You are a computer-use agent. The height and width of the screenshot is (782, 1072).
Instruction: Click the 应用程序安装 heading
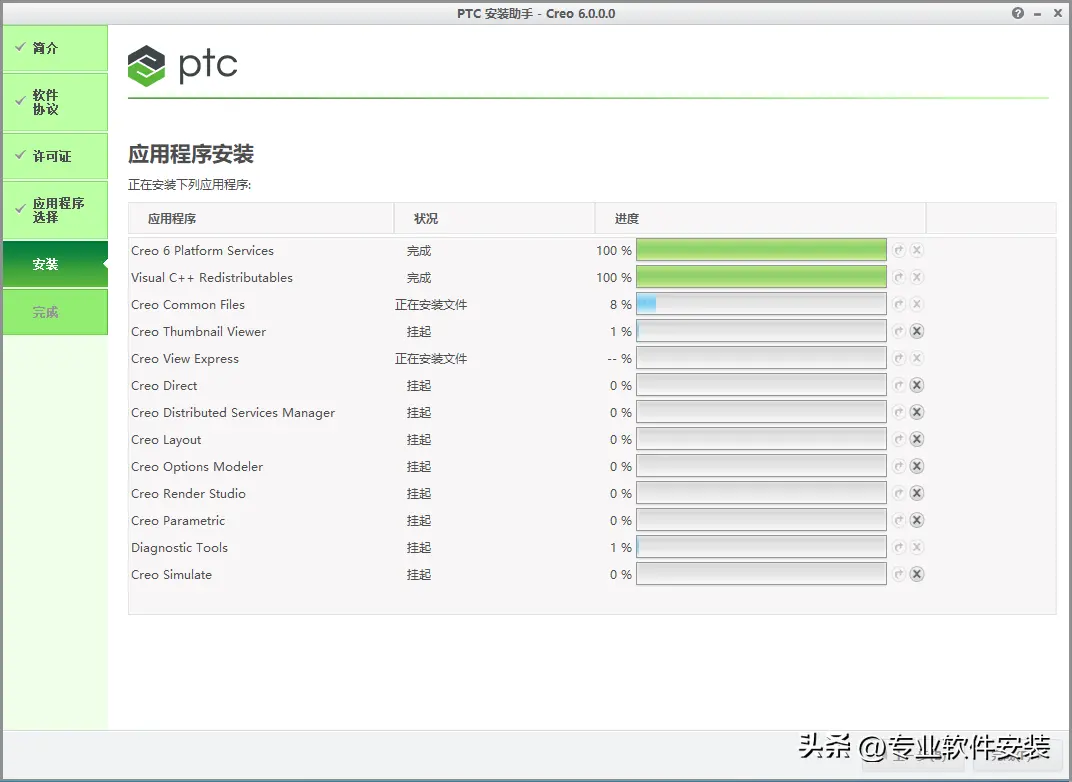(x=191, y=154)
